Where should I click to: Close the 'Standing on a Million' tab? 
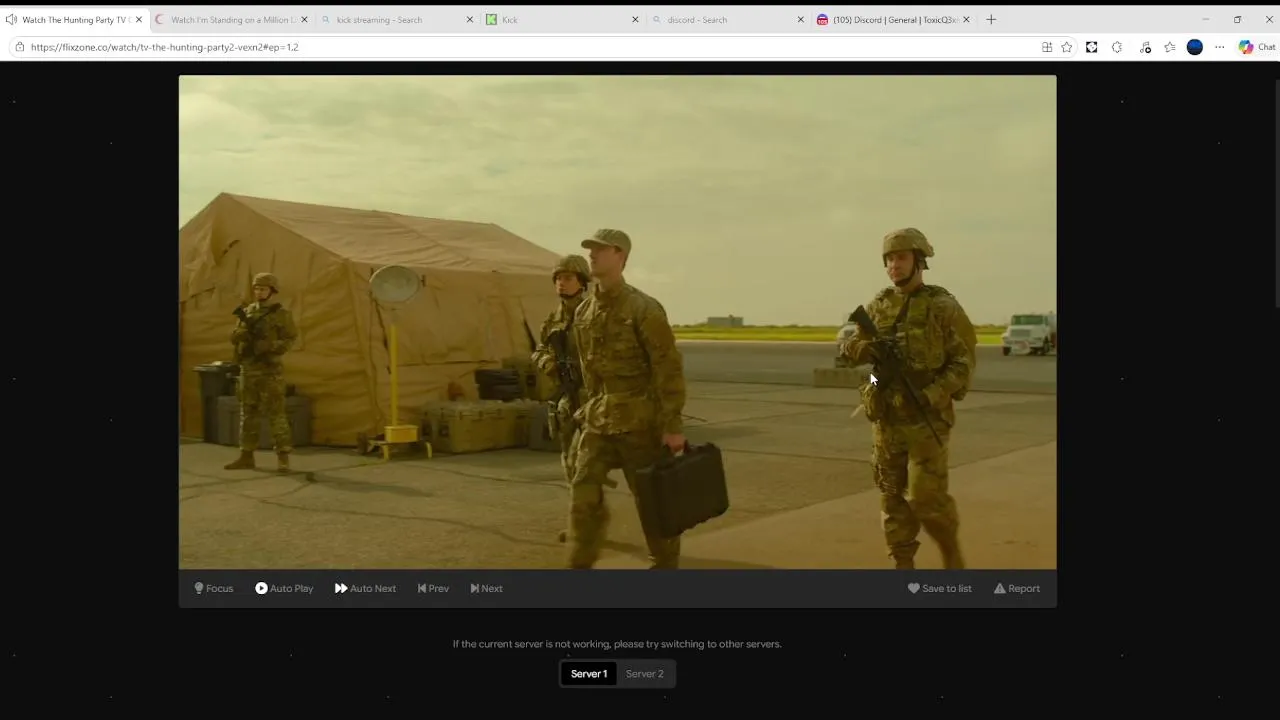point(305,19)
